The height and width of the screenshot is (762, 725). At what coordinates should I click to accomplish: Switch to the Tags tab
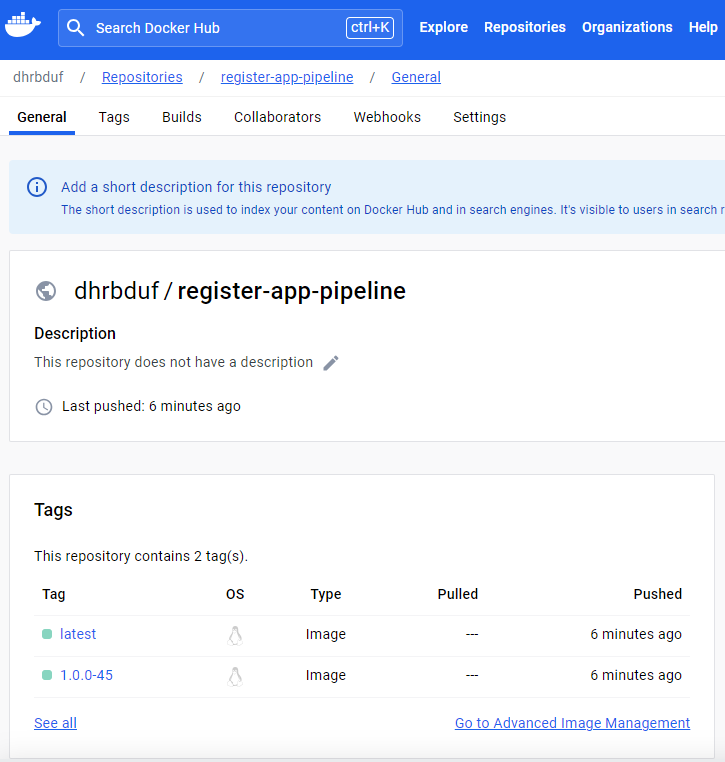[x=114, y=117]
